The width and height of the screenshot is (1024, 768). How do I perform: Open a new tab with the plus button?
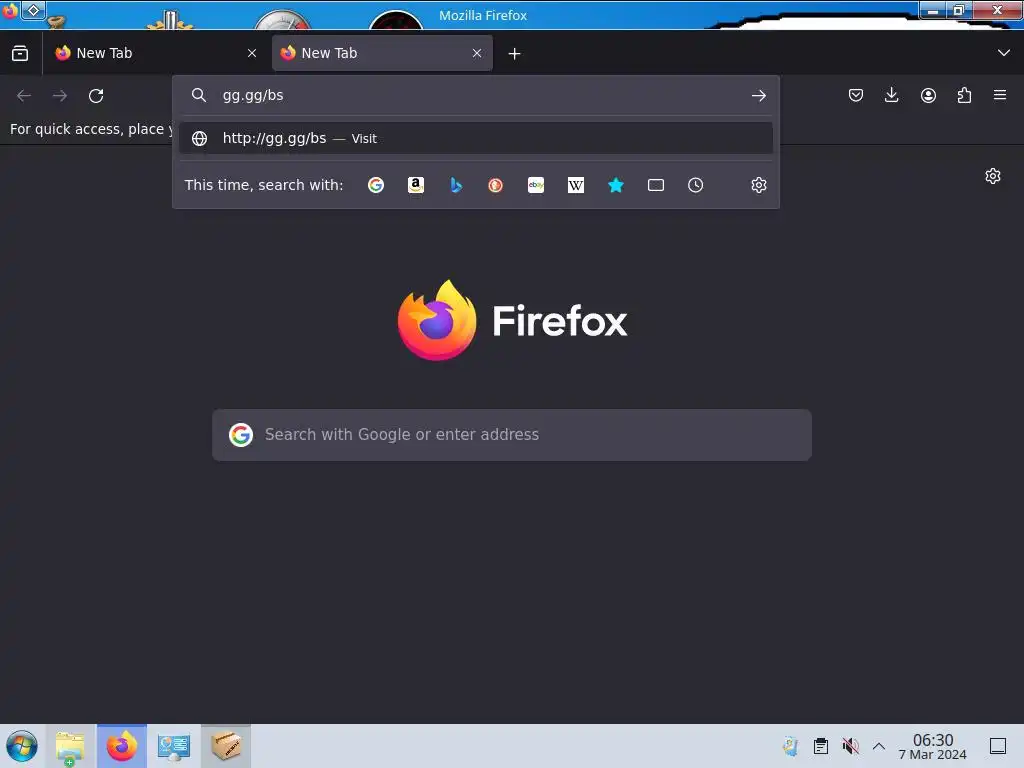515,54
